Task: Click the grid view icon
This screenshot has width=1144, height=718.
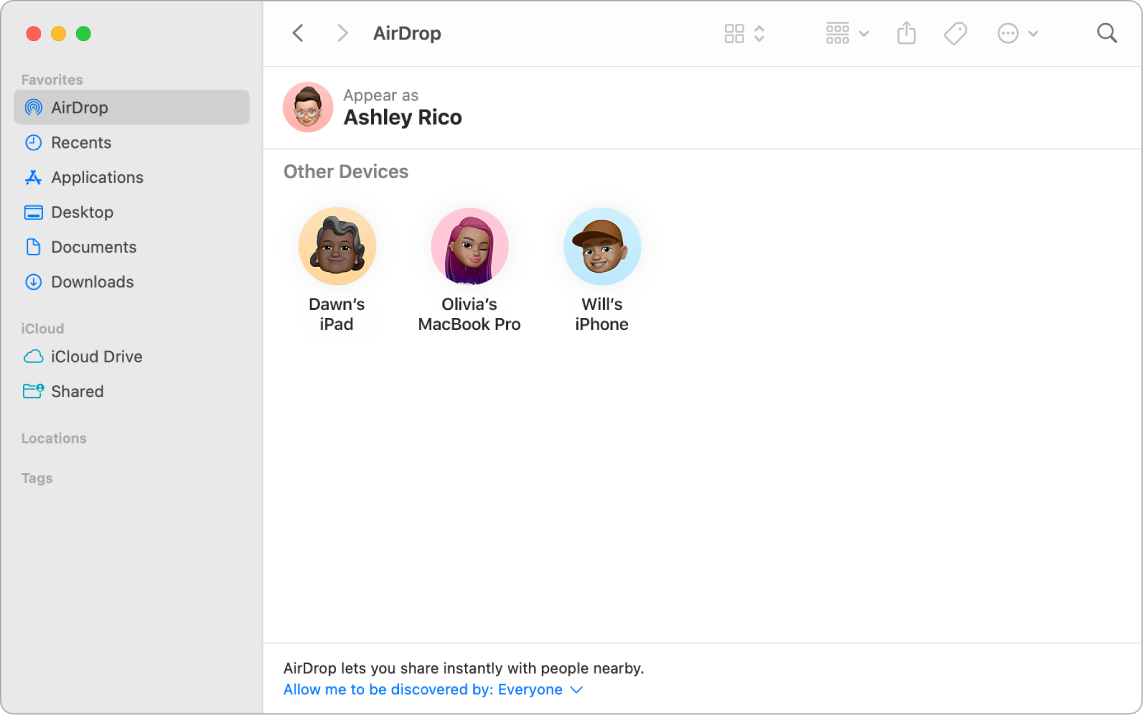Action: coord(733,32)
